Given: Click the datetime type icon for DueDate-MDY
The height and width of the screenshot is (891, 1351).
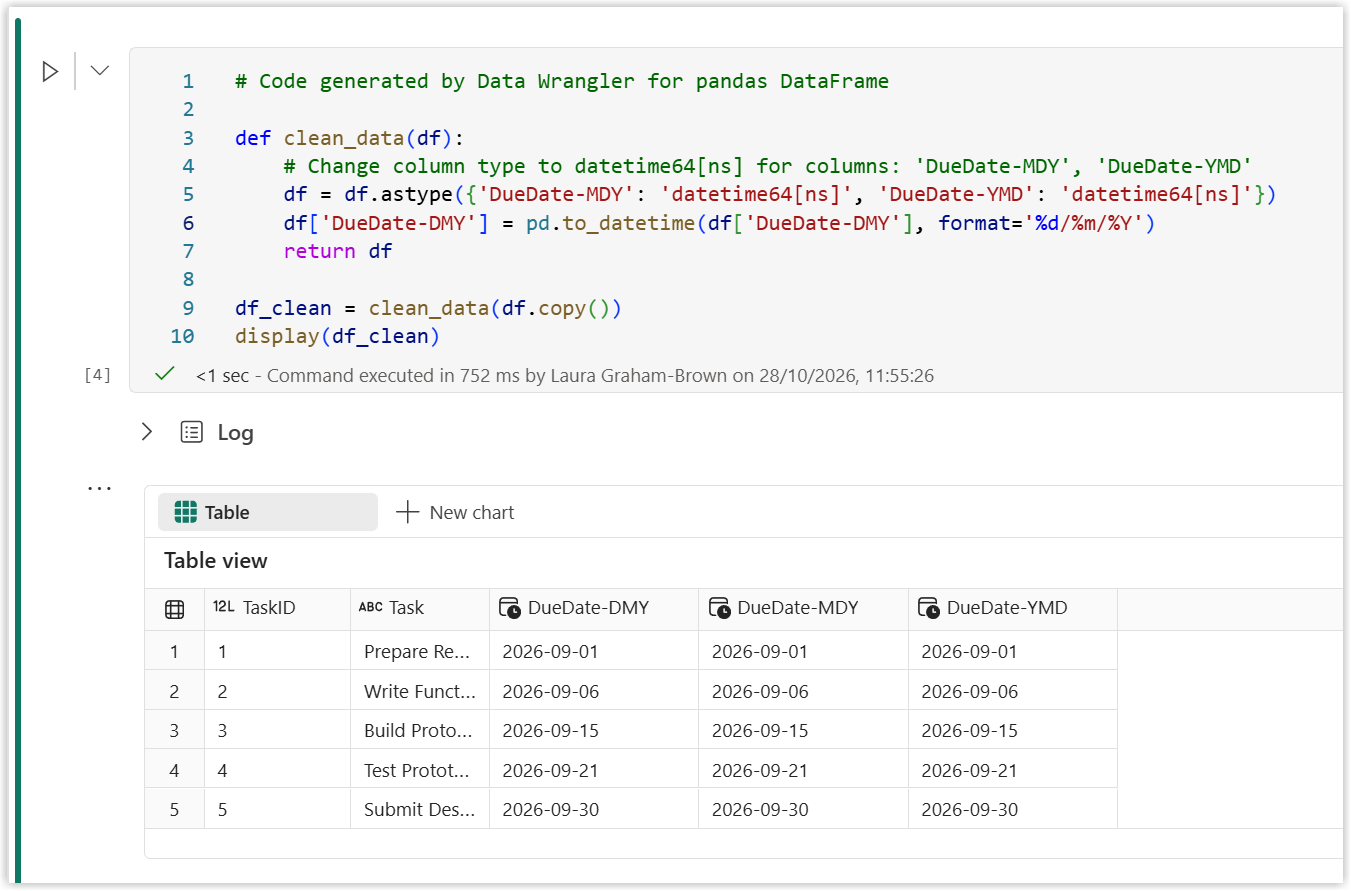Looking at the screenshot, I should tap(720, 608).
